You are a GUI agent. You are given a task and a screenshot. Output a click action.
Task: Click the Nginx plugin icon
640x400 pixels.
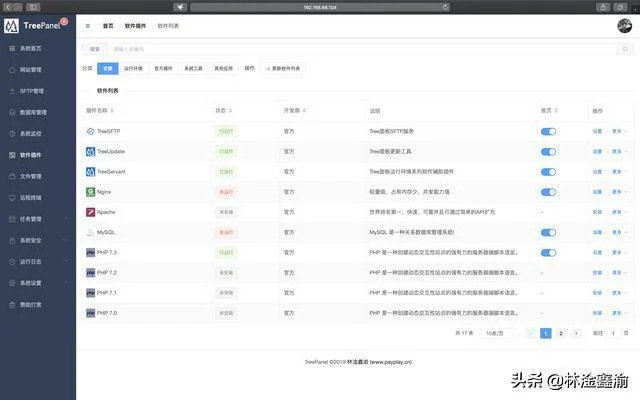(90, 192)
